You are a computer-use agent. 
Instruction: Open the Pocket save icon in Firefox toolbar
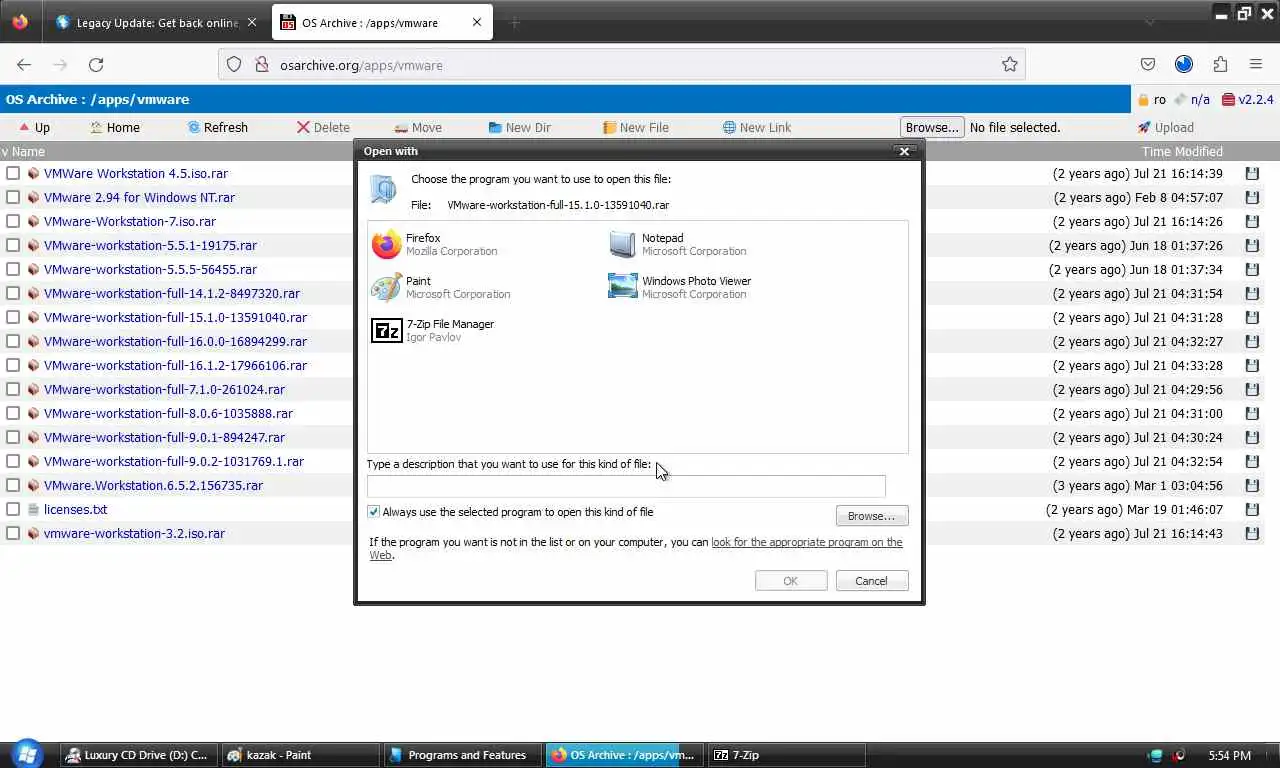[1148, 65]
